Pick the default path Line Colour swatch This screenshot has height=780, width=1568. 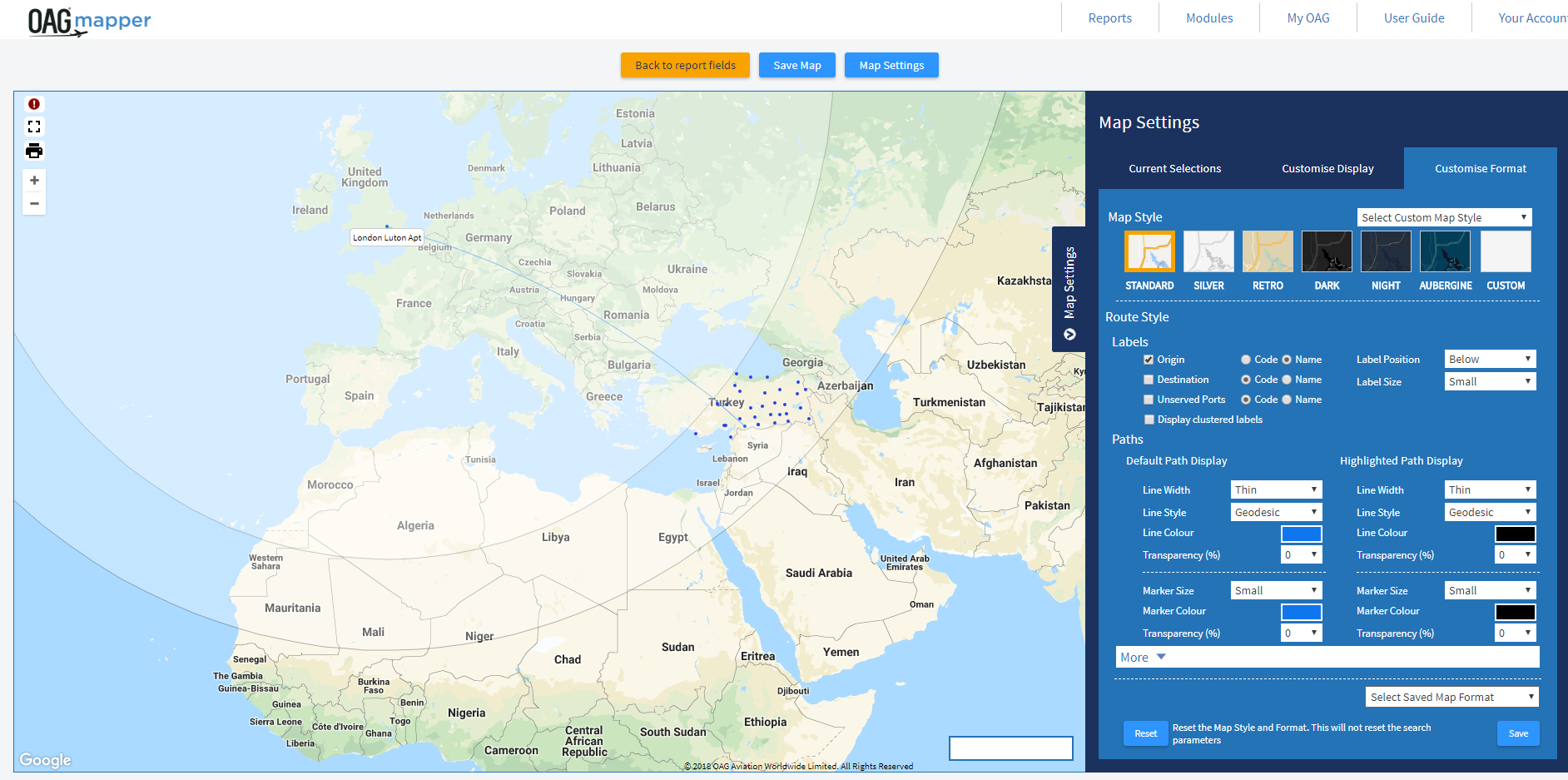pos(1301,534)
